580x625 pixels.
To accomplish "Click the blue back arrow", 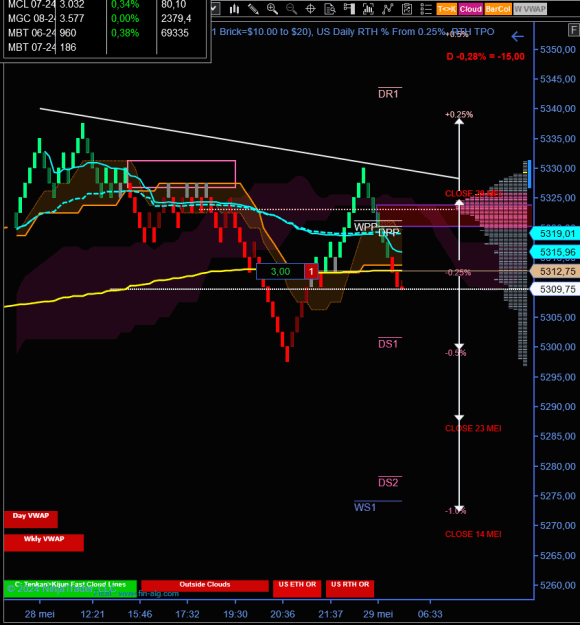I will [517, 37].
